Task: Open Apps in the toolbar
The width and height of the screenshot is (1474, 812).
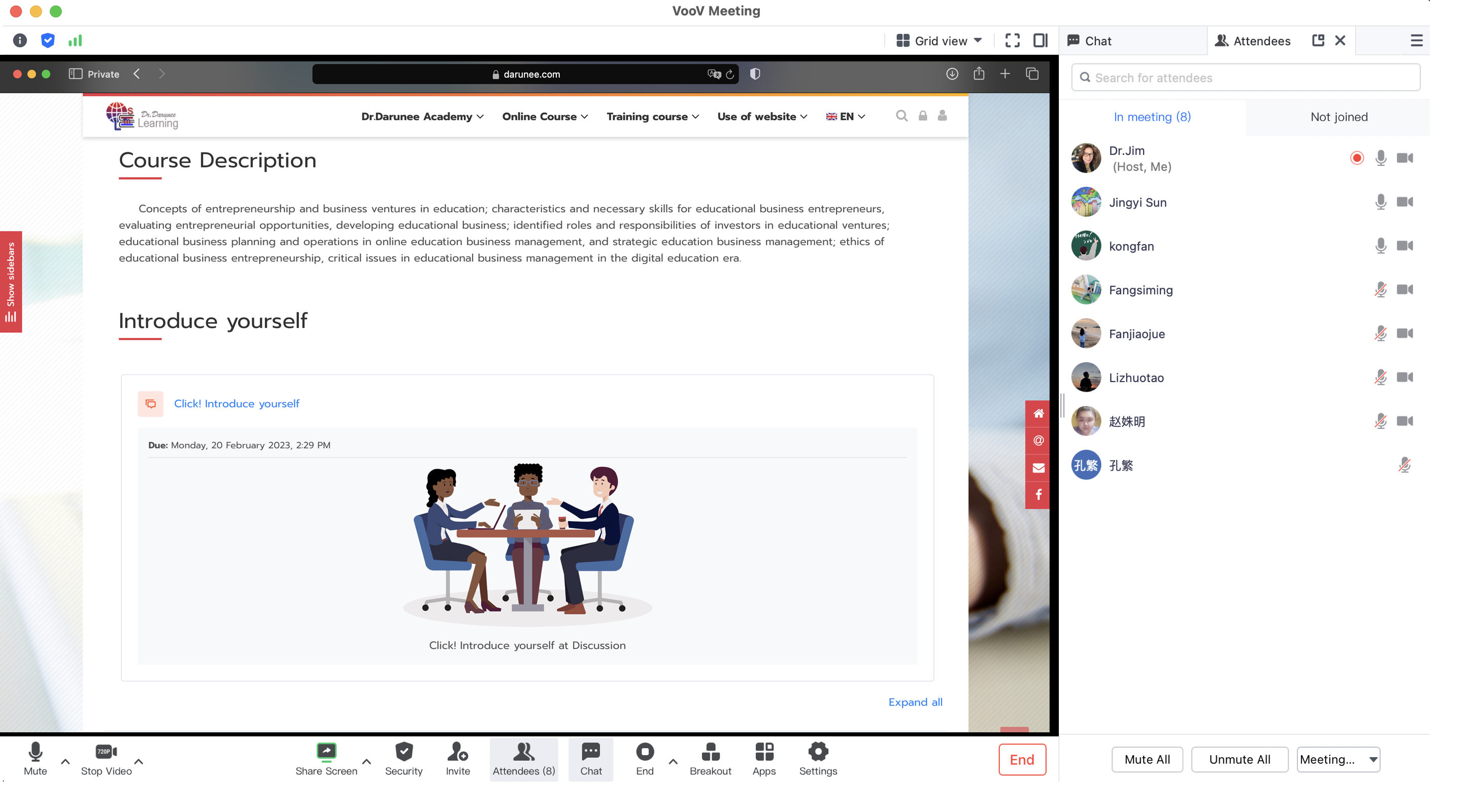Action: [x=764, y=759]
